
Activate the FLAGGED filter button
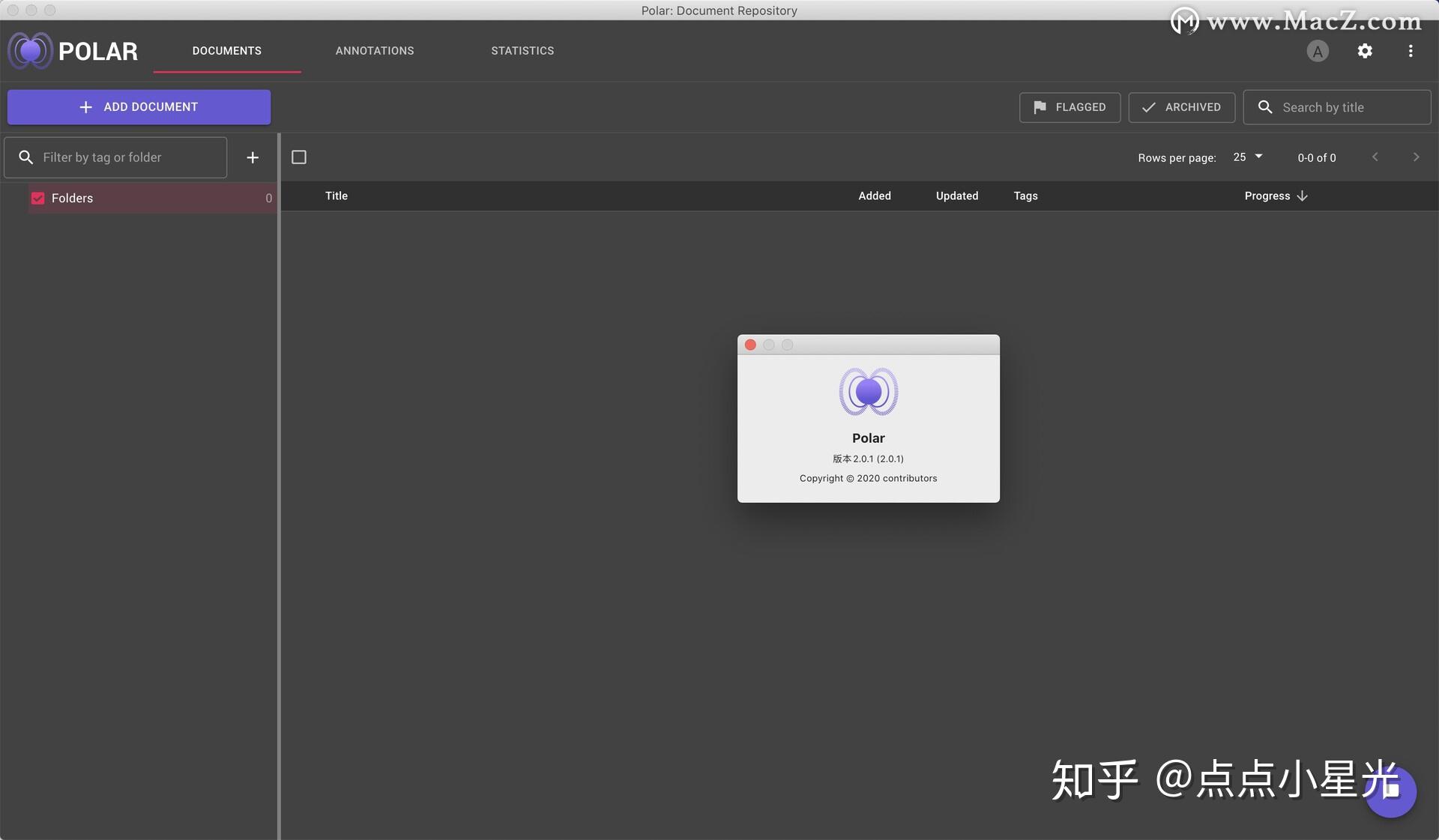(x=1070, y=107)
